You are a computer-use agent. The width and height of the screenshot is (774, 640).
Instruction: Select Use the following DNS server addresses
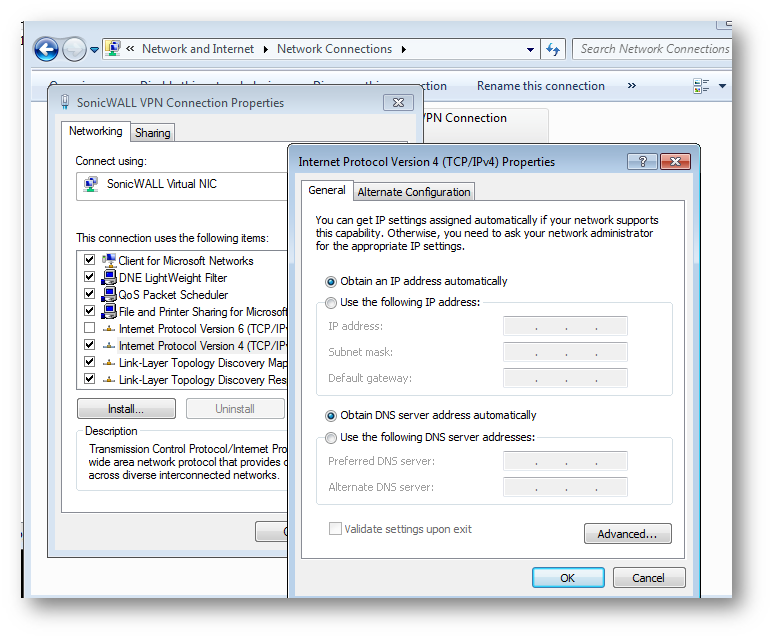[331, 438]
